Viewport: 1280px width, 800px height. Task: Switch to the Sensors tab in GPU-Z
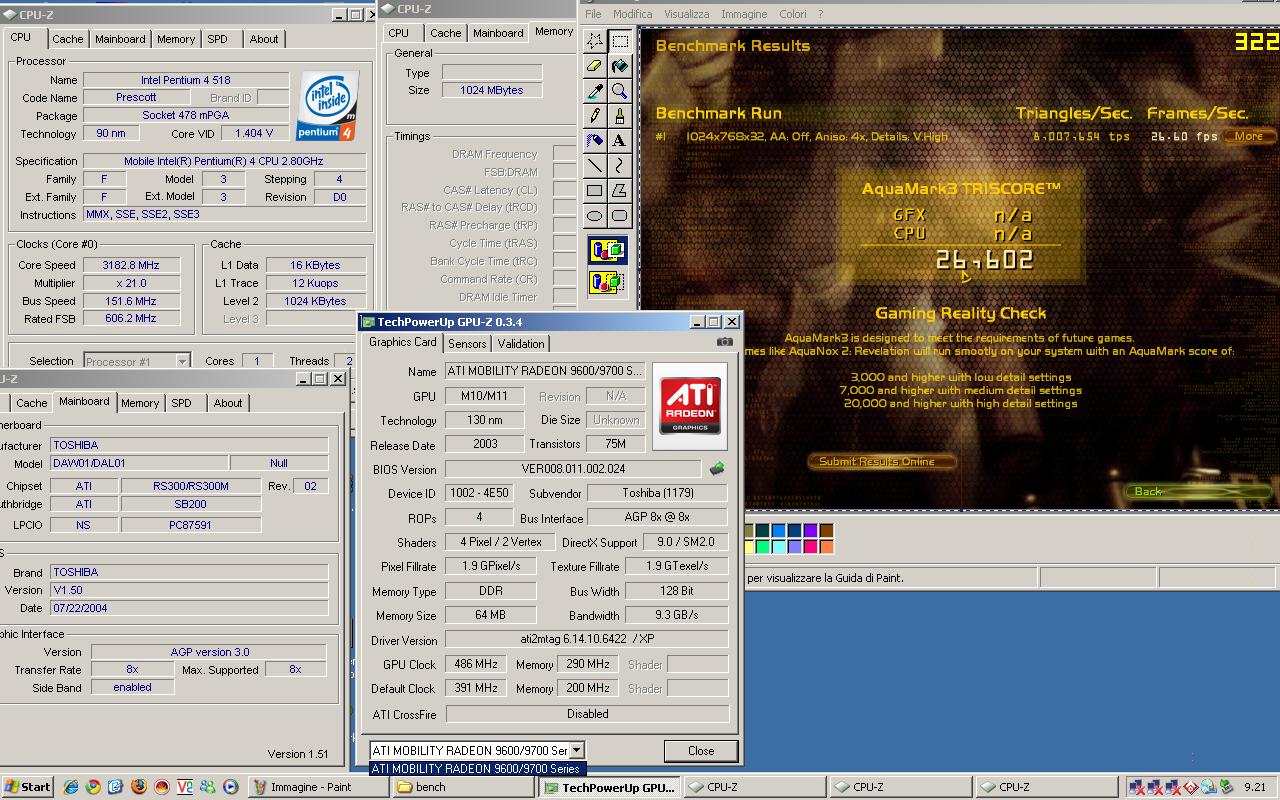(x=467, y=343)
